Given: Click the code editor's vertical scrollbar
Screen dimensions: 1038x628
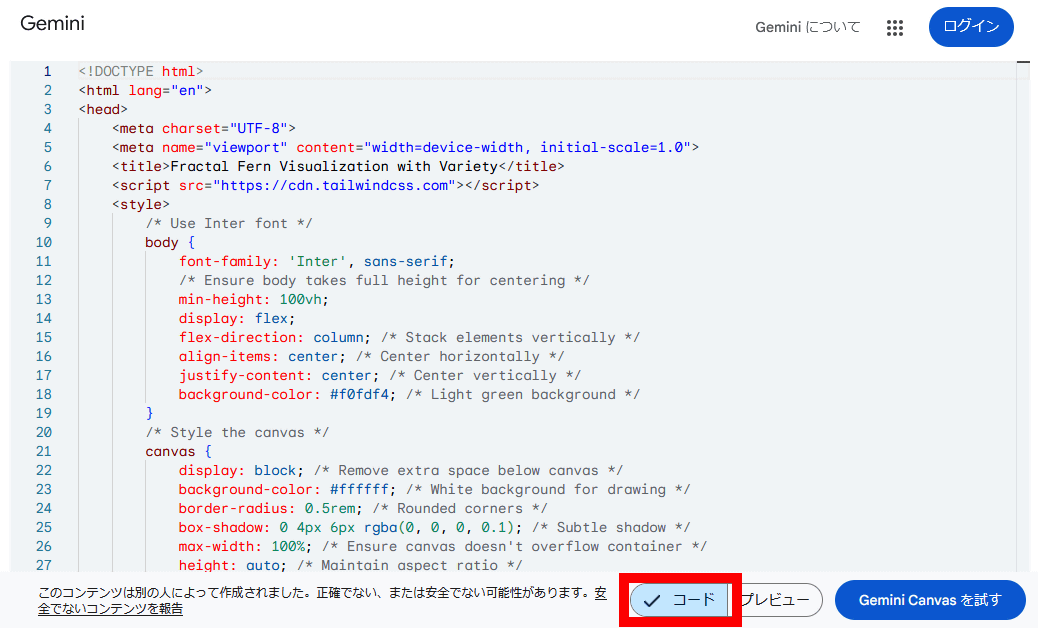Looking at the screenshot, I should click(x=1023, y=300).
